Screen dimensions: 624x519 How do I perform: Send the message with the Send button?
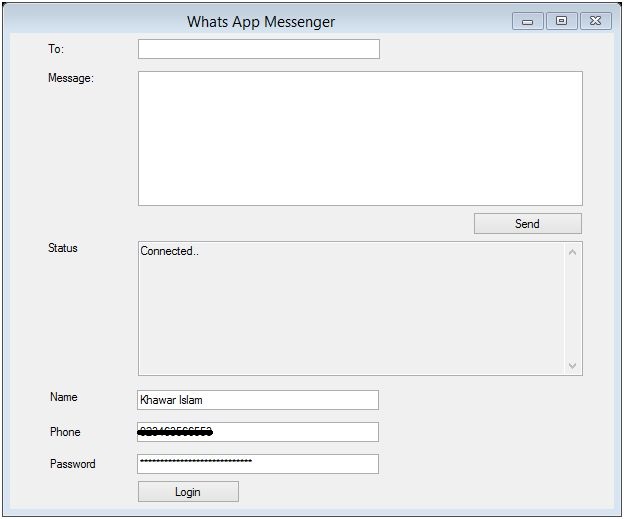(x=528, y=224)
